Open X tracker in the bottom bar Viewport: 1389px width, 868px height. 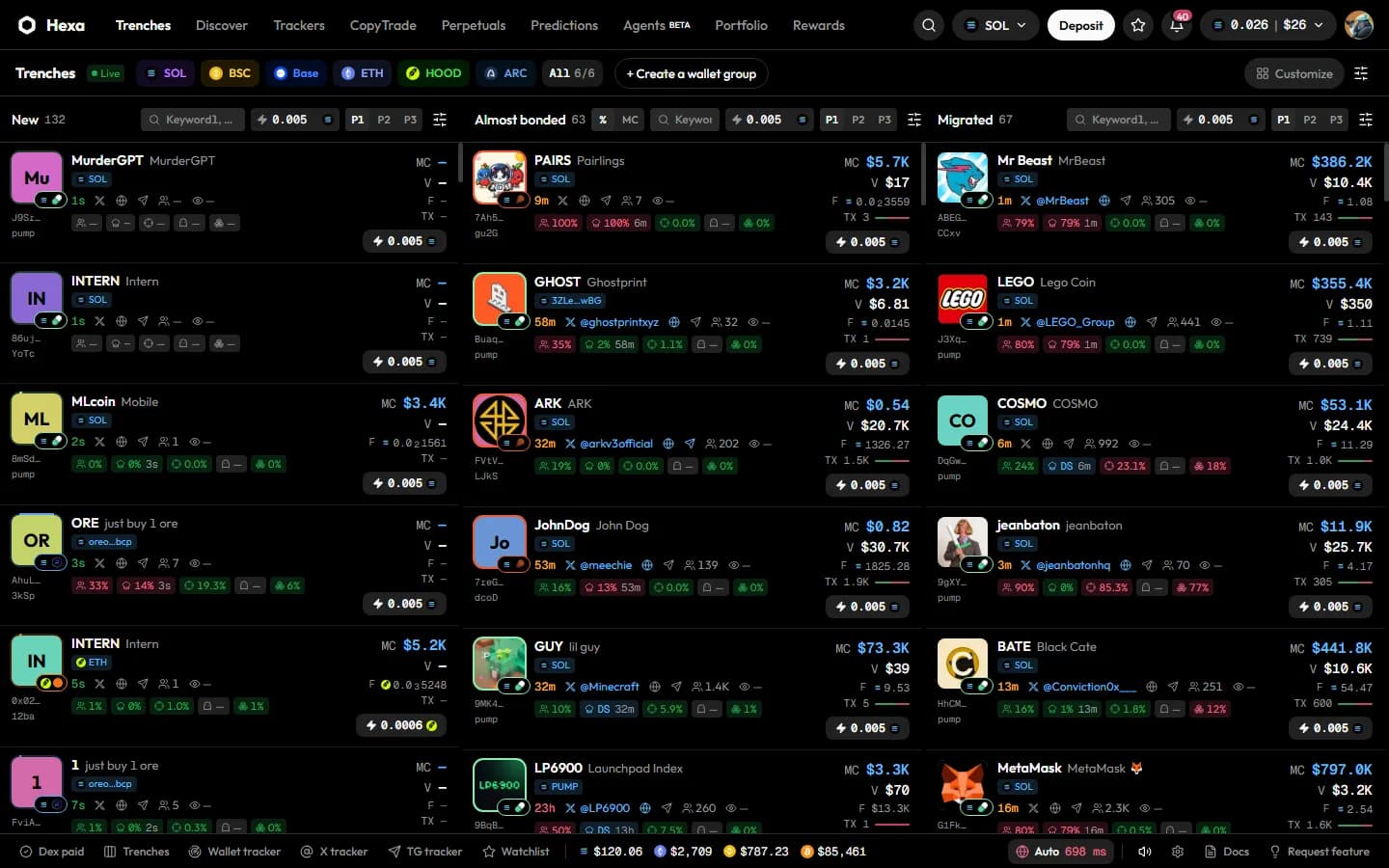click(334, 852)
